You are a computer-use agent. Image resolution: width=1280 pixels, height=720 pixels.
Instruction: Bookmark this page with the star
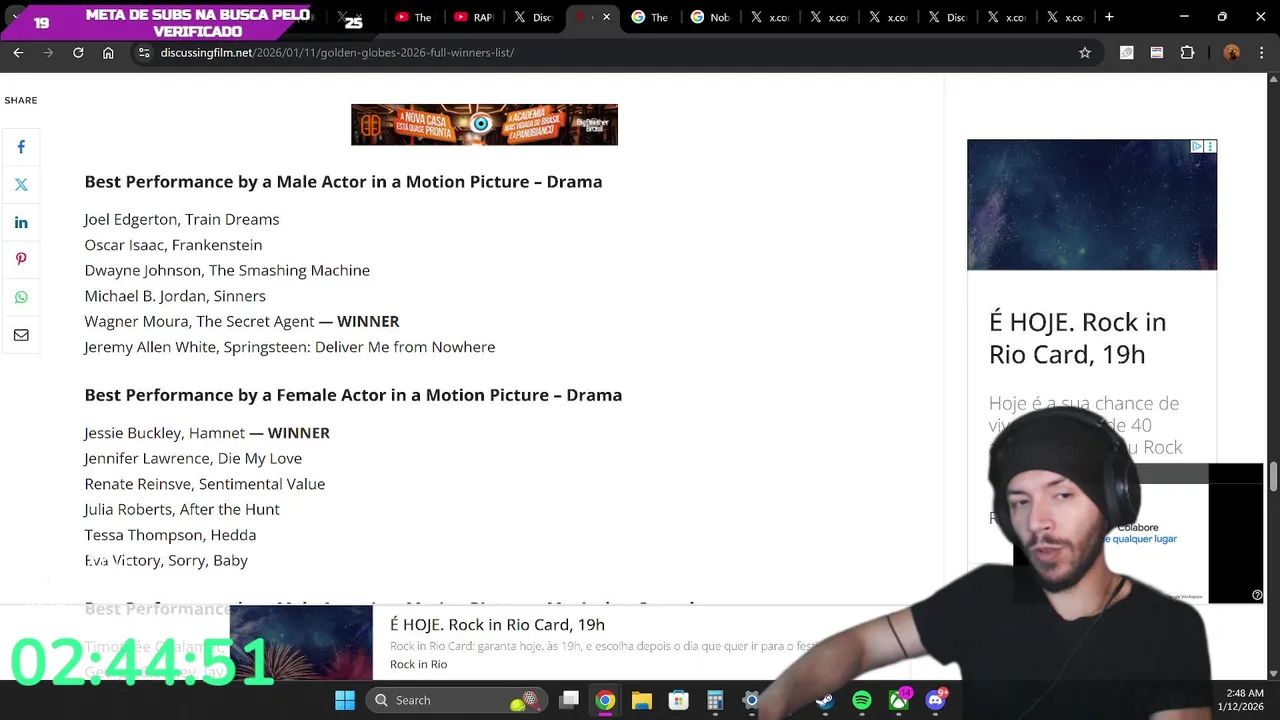pos(1085,52)
